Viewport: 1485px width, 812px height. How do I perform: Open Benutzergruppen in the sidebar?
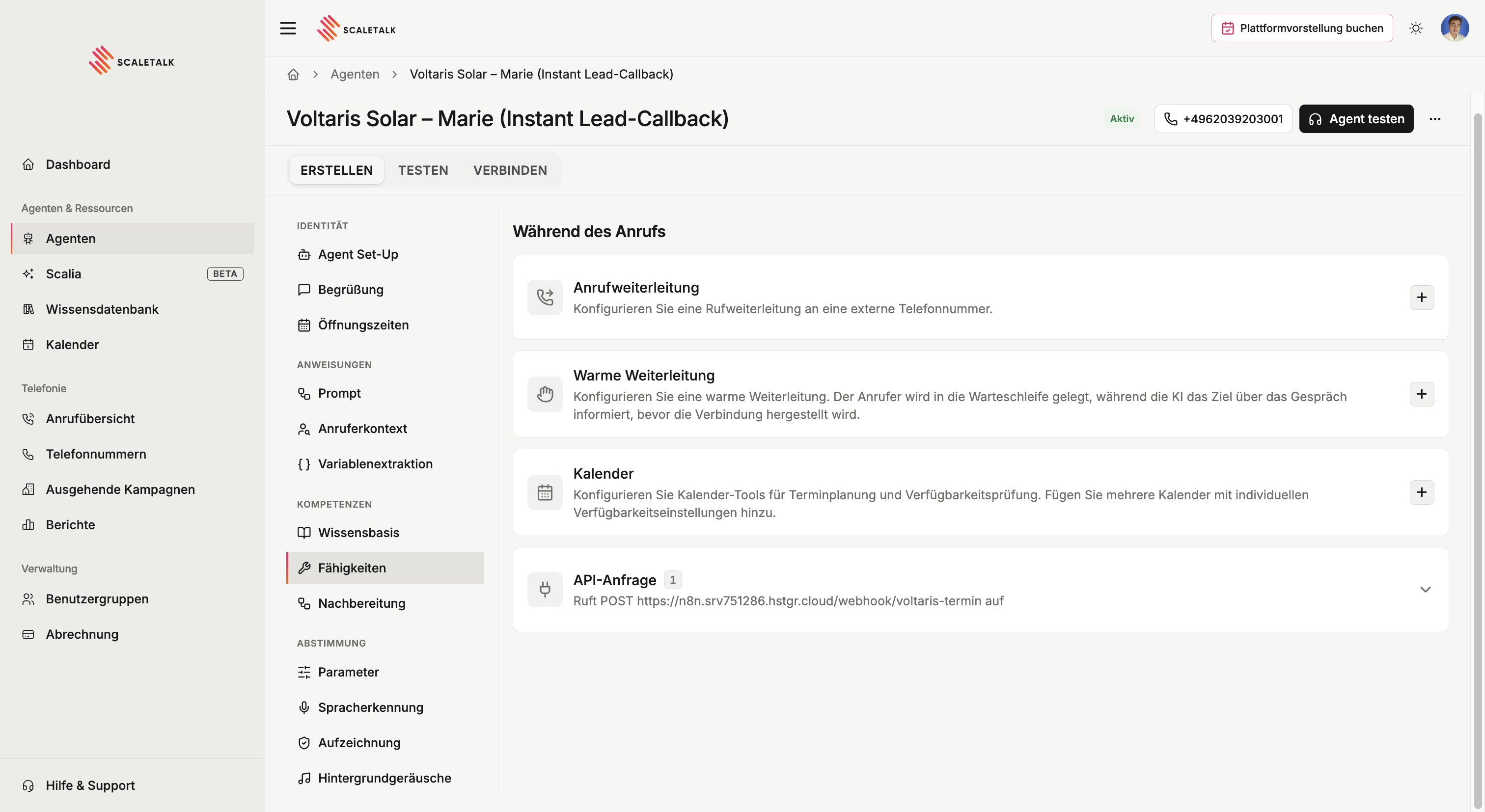point(132,599)
